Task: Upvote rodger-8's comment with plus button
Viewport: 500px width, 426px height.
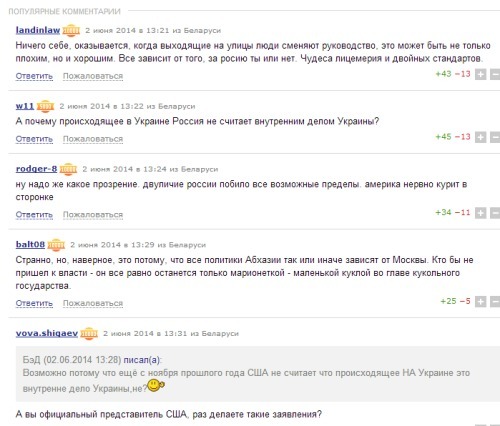Action: pyautogui.click(x=480, y=213)
